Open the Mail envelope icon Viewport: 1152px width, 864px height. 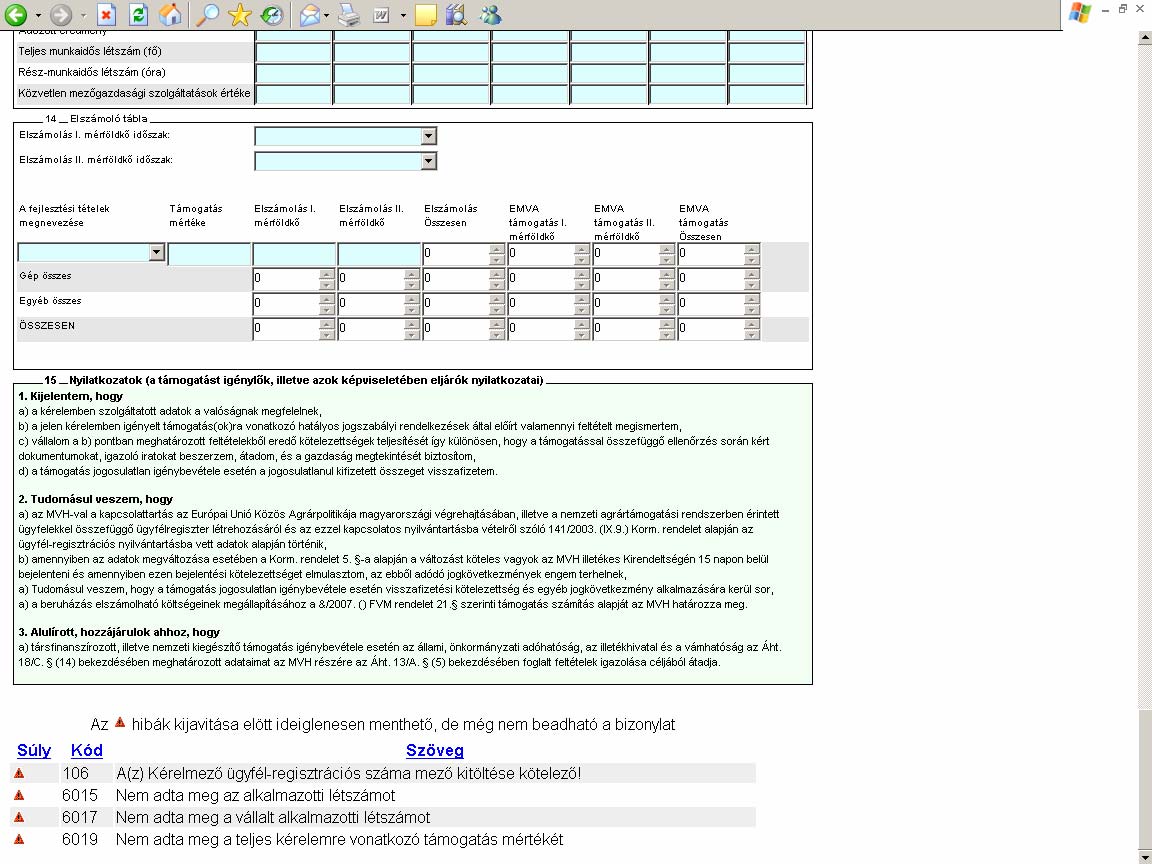[x=309, y=14]
